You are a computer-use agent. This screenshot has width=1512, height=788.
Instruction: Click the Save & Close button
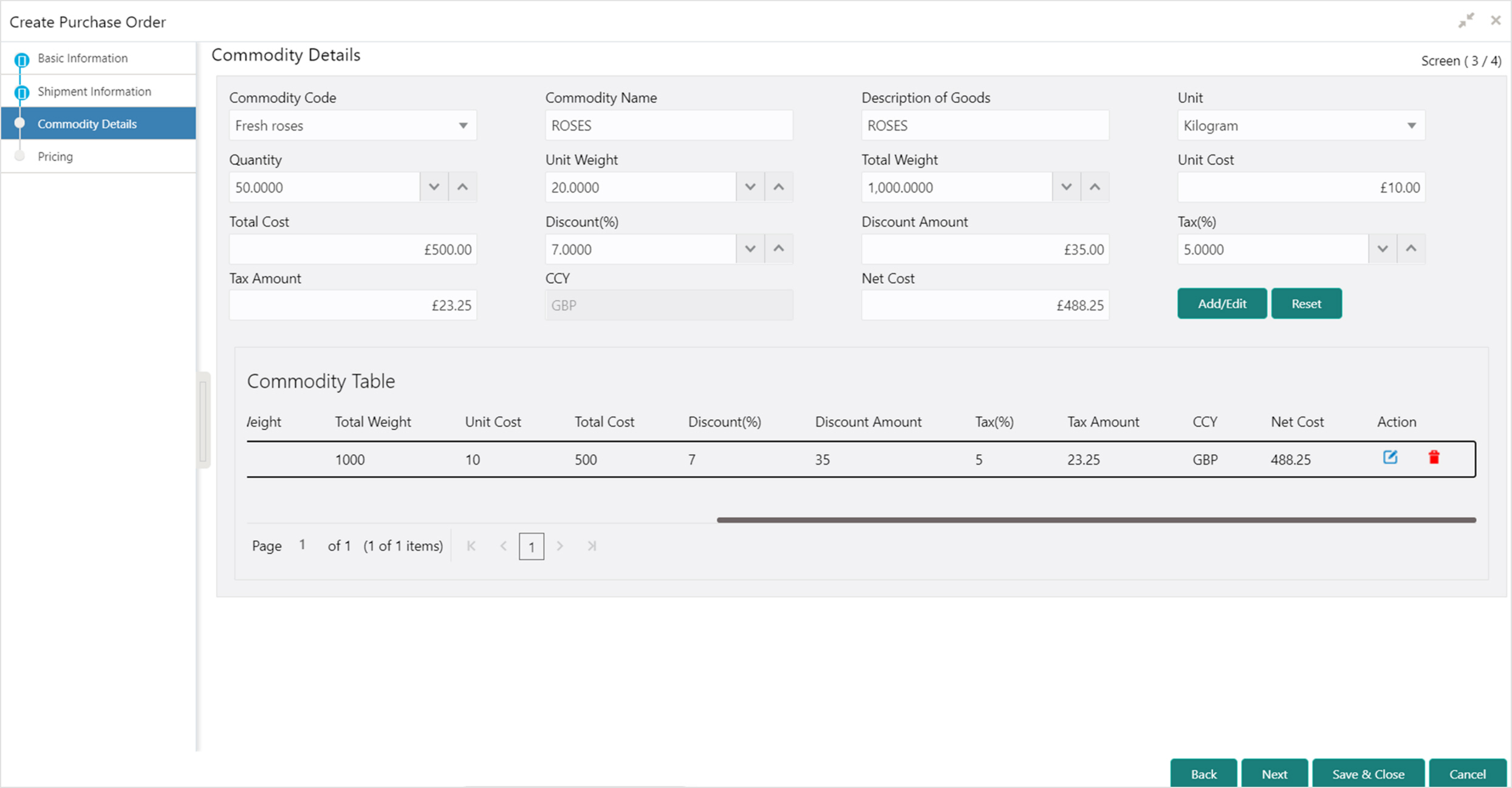(1368, 774)
